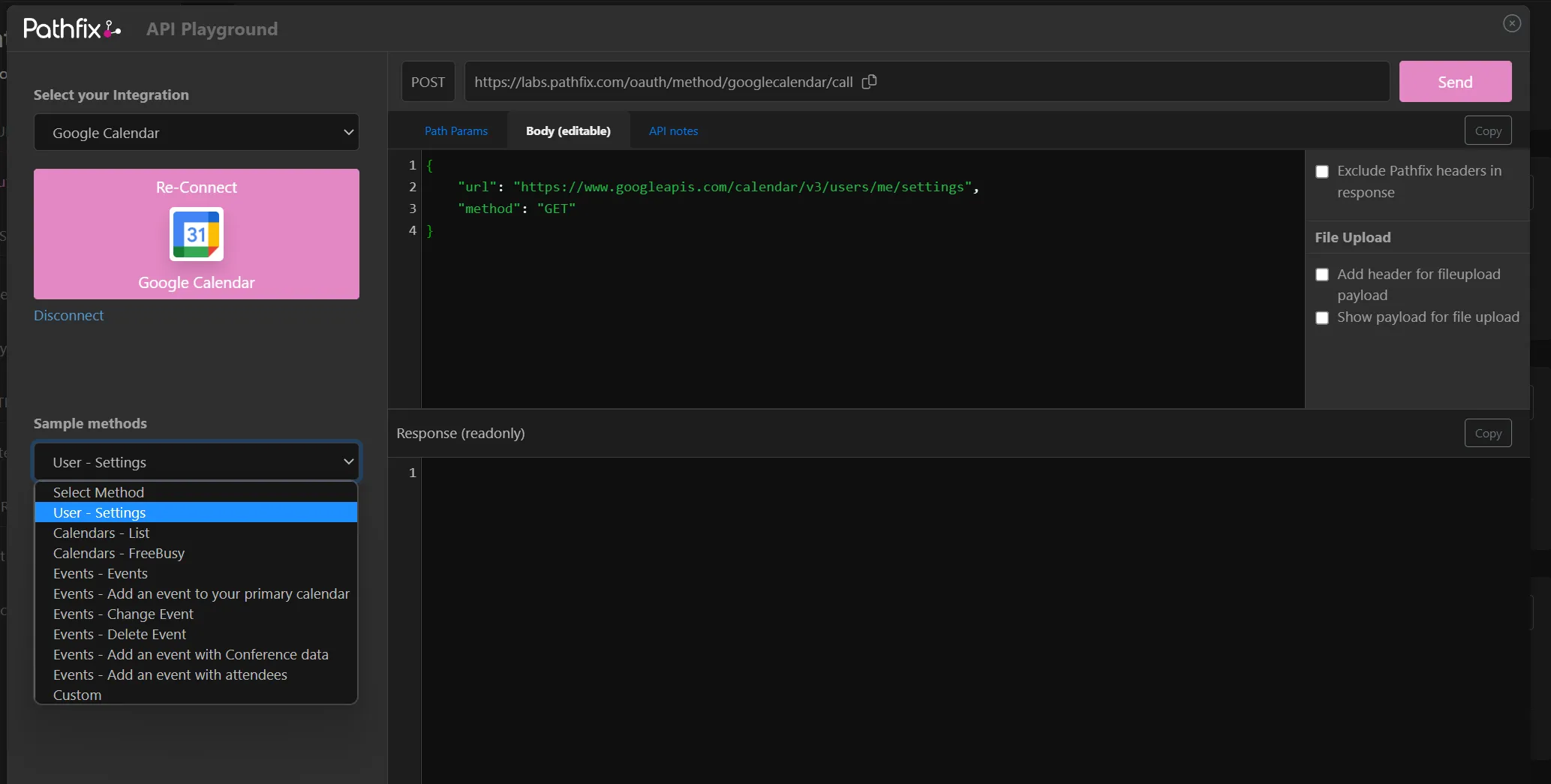Image resolution: width=1551 pixels, height=784 pixels.
Task: Select the Custom method option
Action: point(196,695)
